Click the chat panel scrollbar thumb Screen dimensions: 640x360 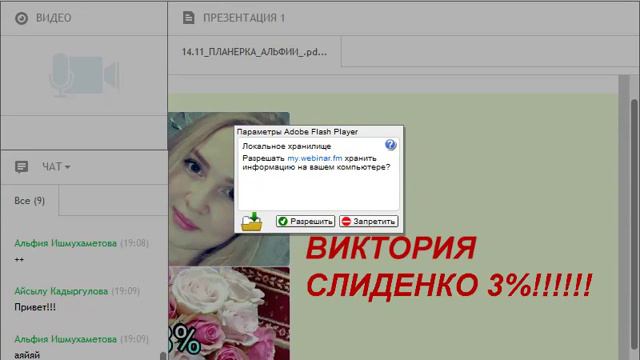pyautogui.click(x=163, y=356)
